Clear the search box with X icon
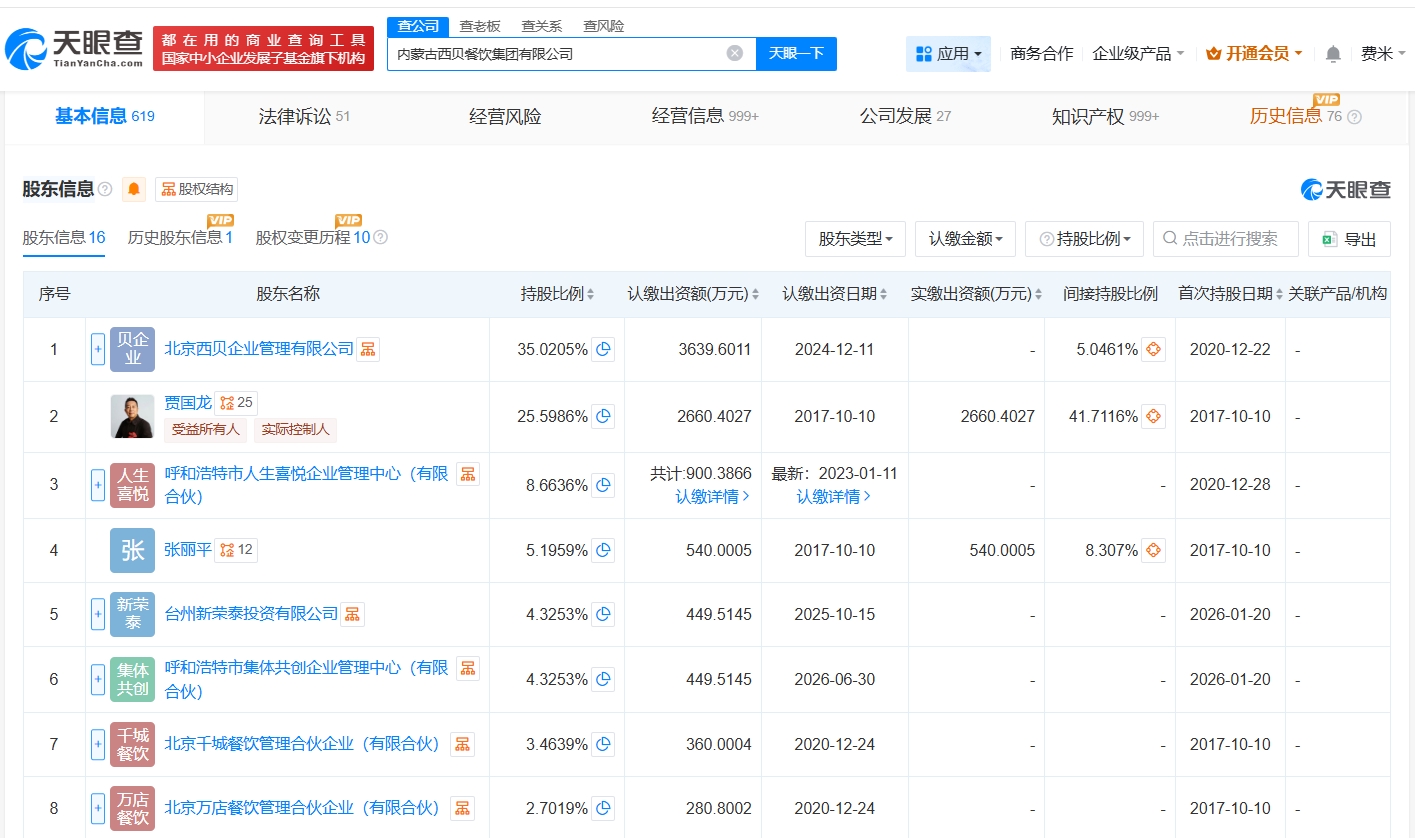Viewport: 1415px width, 838px height. click(x=735, y=54)
